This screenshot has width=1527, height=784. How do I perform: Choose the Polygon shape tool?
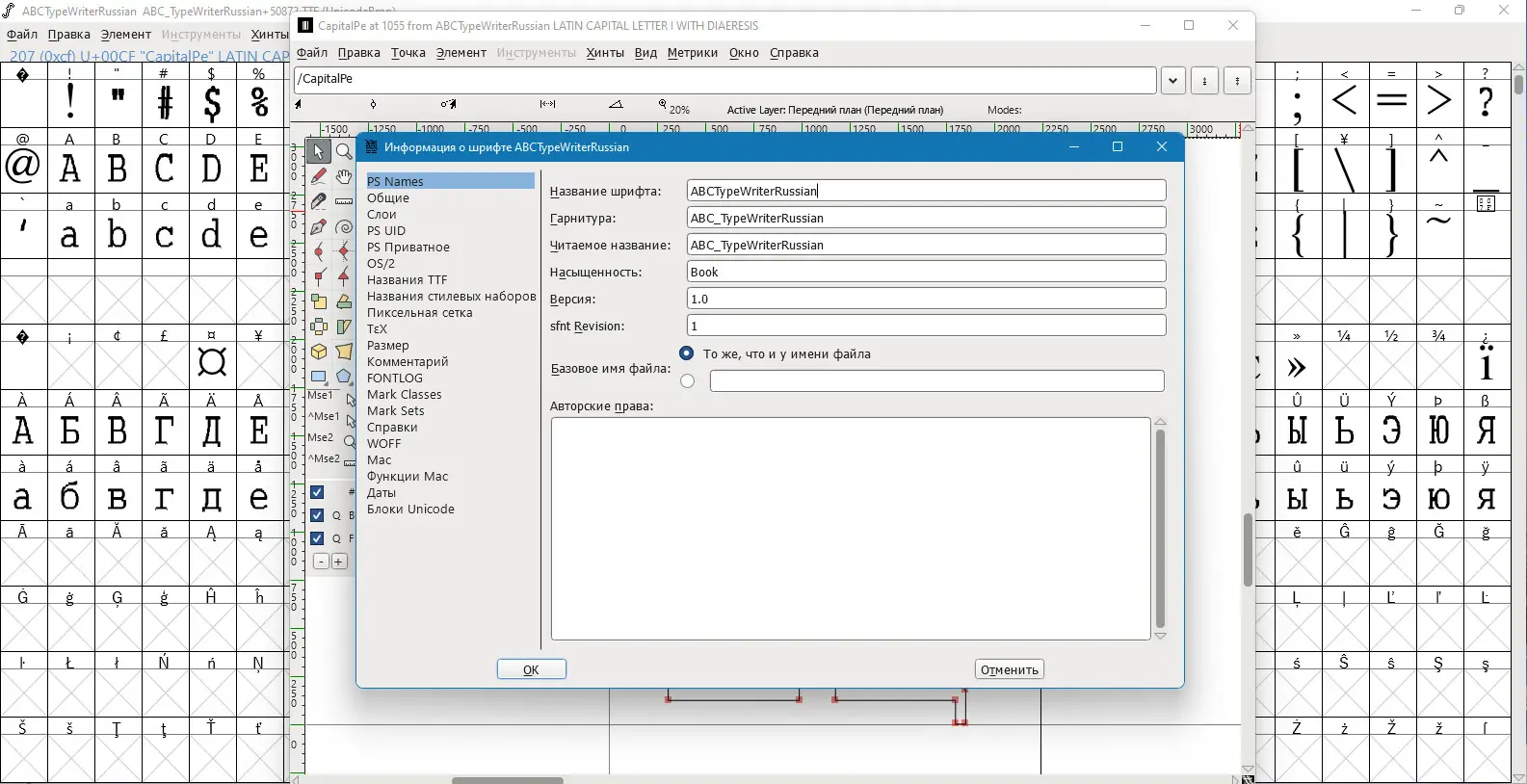coord(344,378)
